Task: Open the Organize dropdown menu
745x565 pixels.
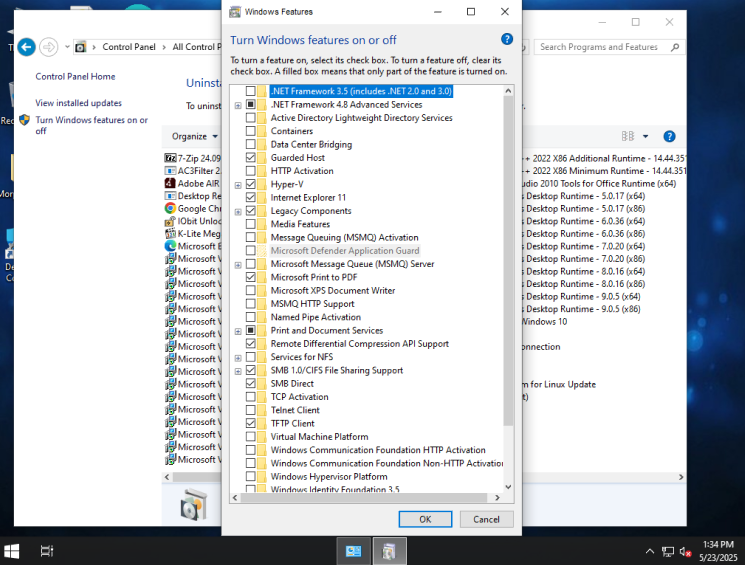Action: (194, 136)
